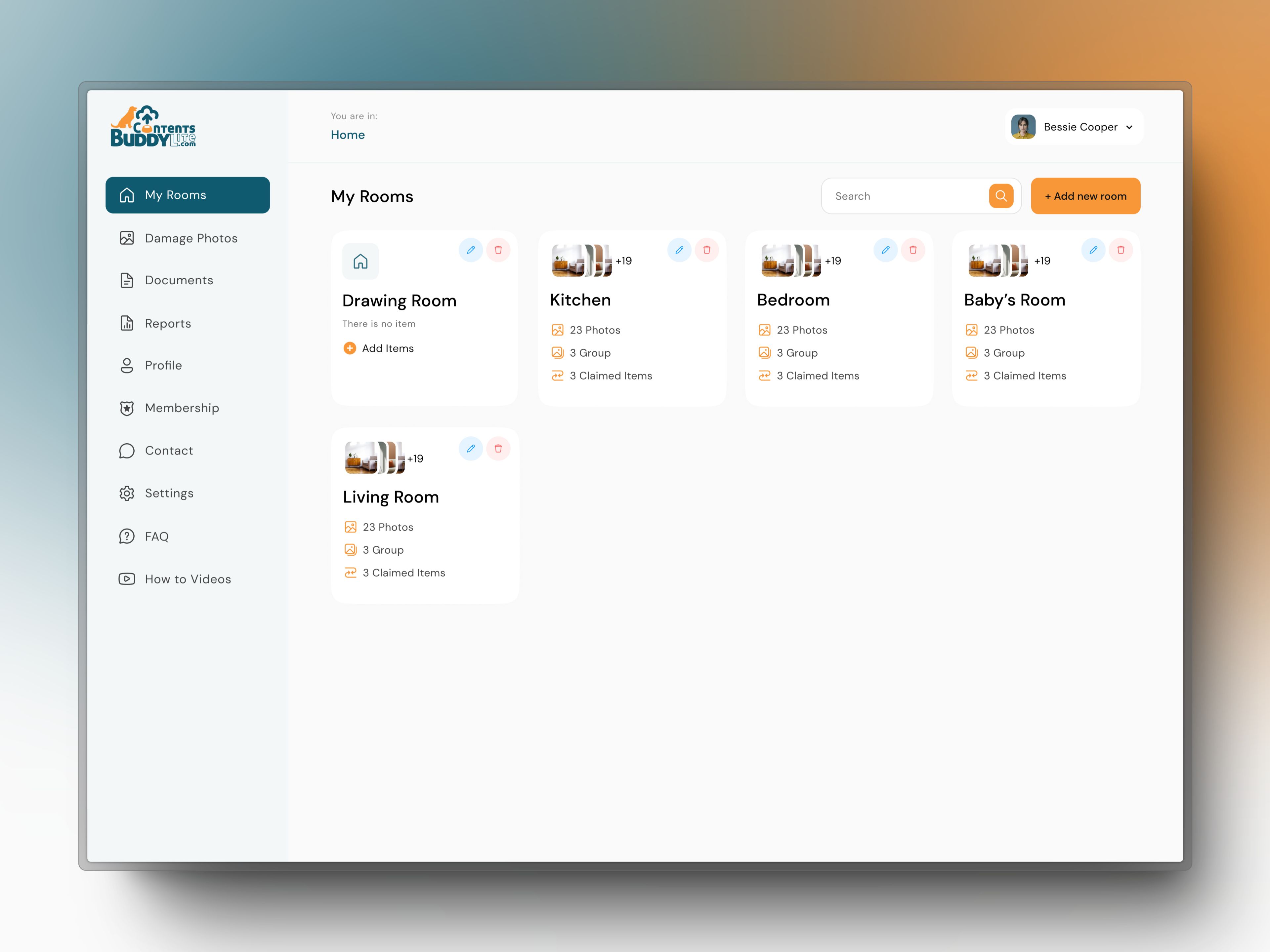Open the Kitchen photo thumbnails stack
Screen dimensions: 1270x952
click(x=581, y=260)
